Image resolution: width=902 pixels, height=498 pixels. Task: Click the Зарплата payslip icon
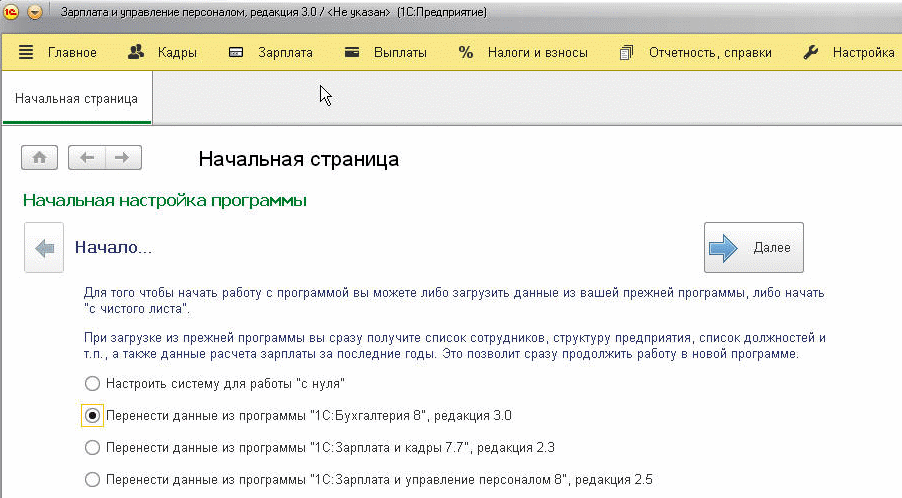point(236,52)
